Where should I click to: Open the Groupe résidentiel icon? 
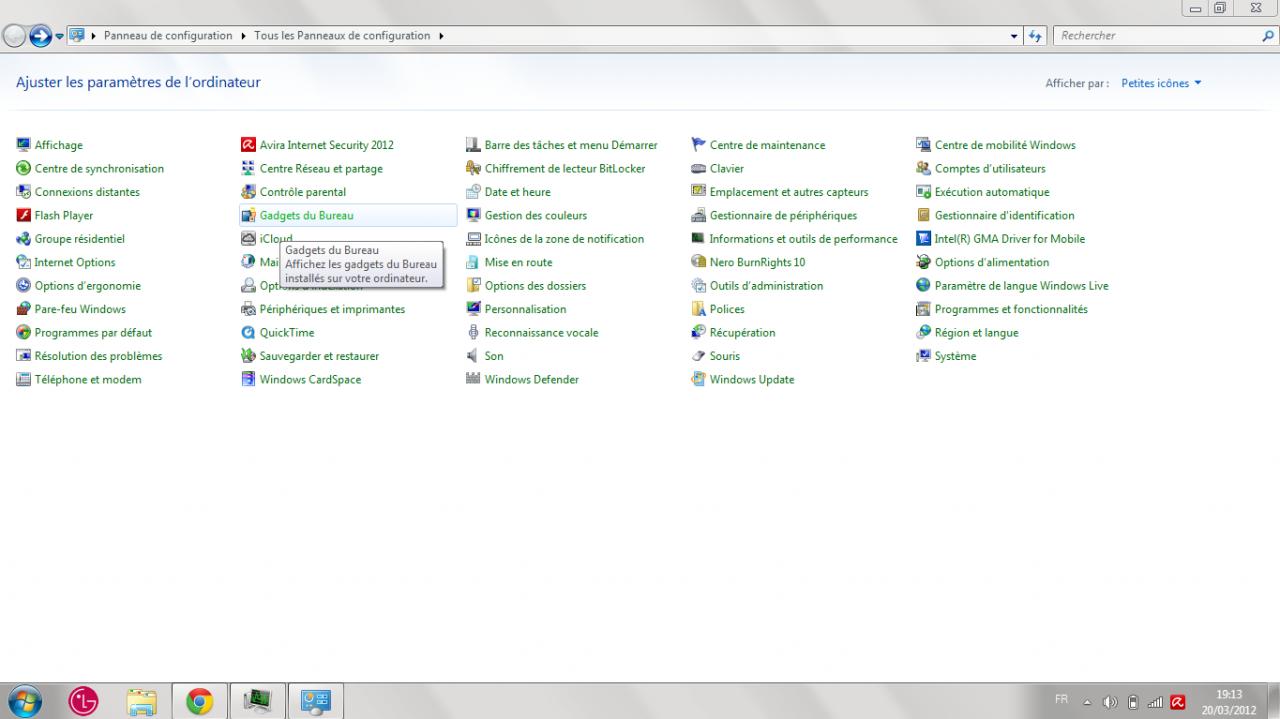(24, 239)
